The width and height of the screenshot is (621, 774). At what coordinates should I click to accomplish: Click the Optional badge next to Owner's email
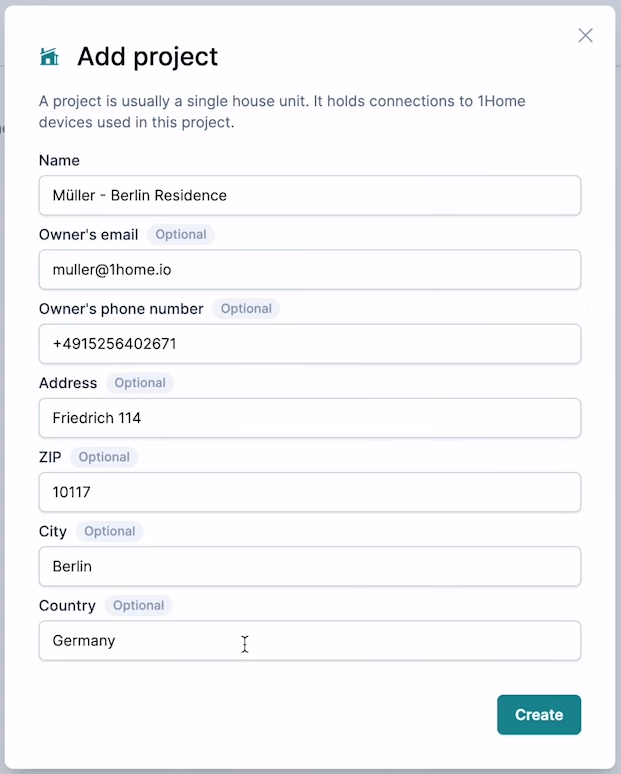coord(181,234)
